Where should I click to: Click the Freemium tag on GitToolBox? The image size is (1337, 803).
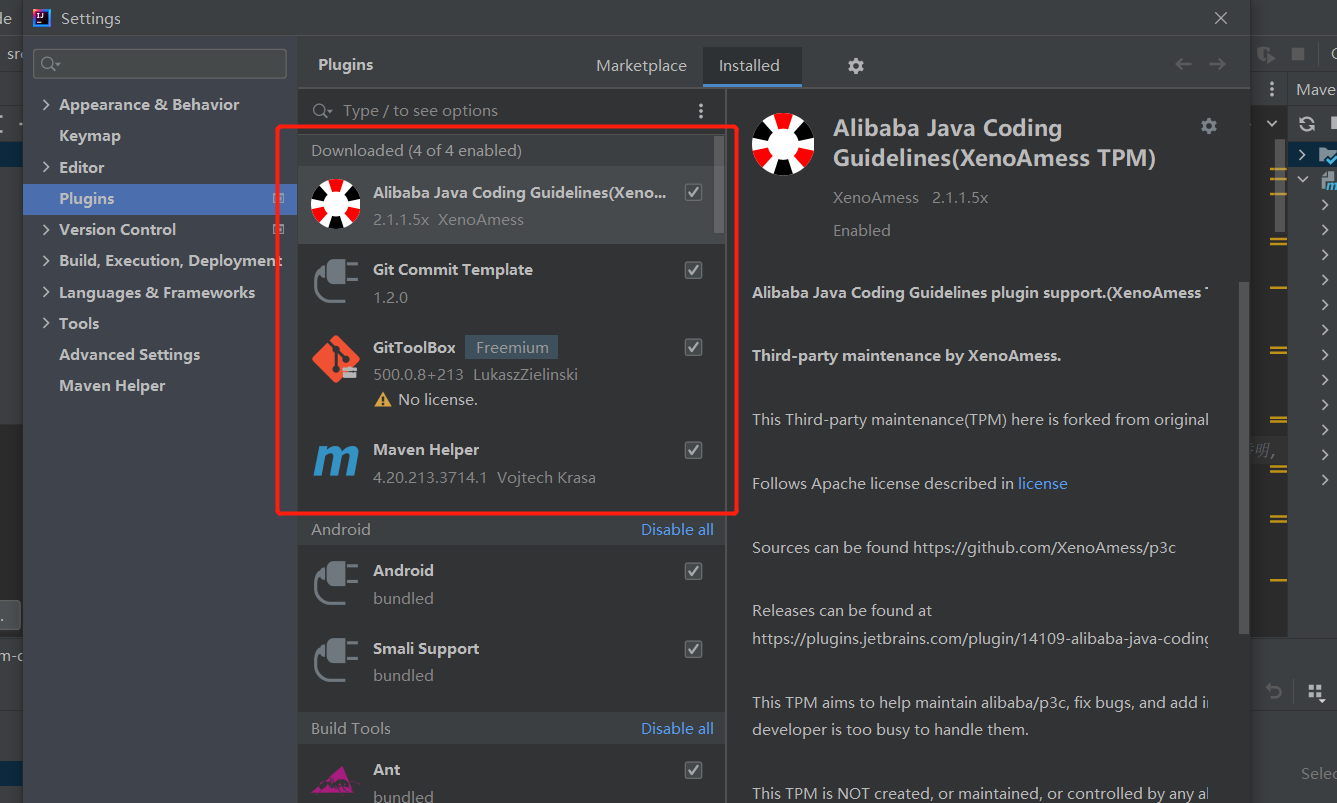(512, 348)
